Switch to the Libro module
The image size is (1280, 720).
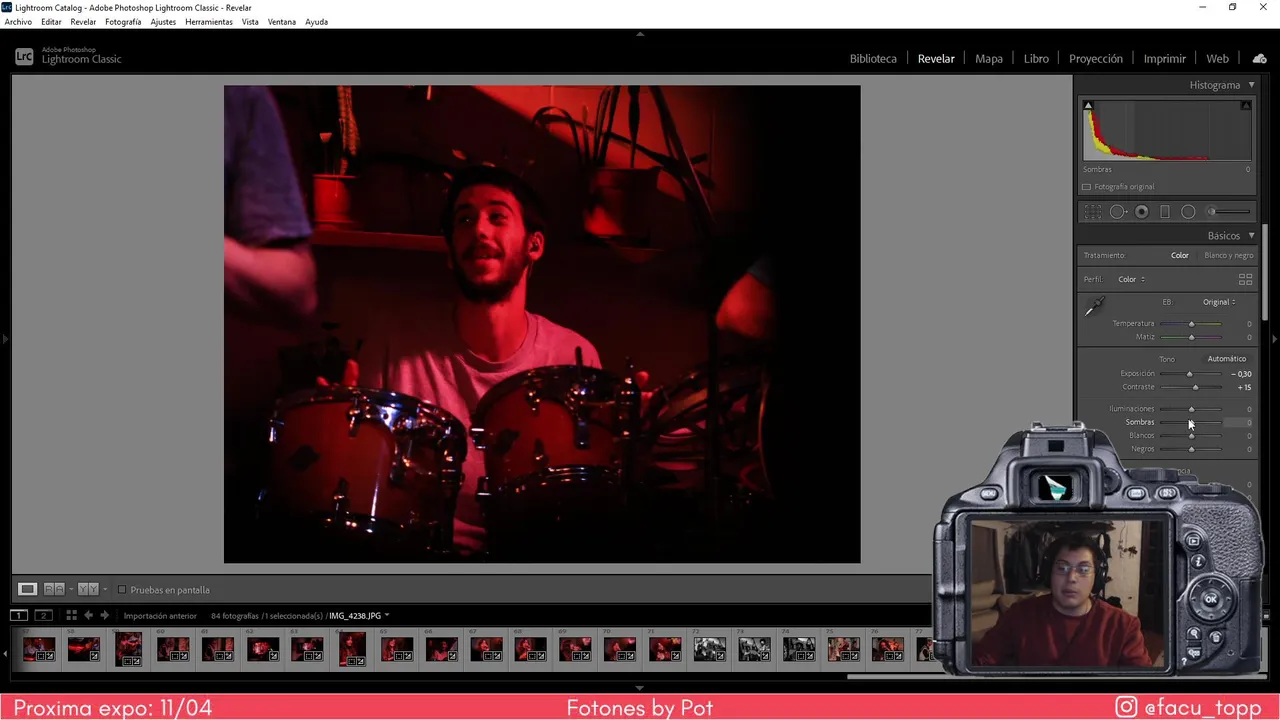1036,59
